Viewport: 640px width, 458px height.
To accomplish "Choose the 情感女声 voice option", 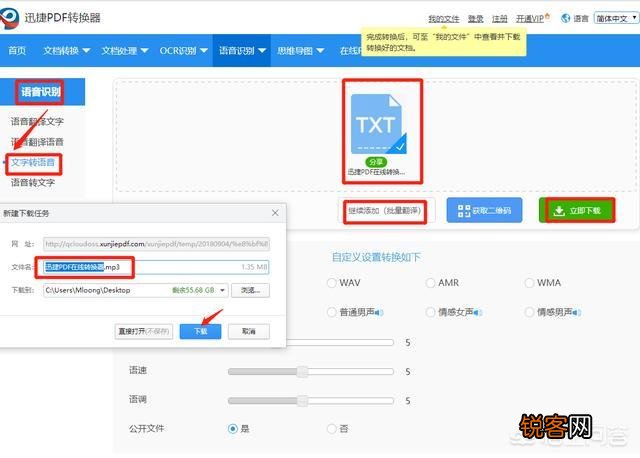I will tap(430, 312).
